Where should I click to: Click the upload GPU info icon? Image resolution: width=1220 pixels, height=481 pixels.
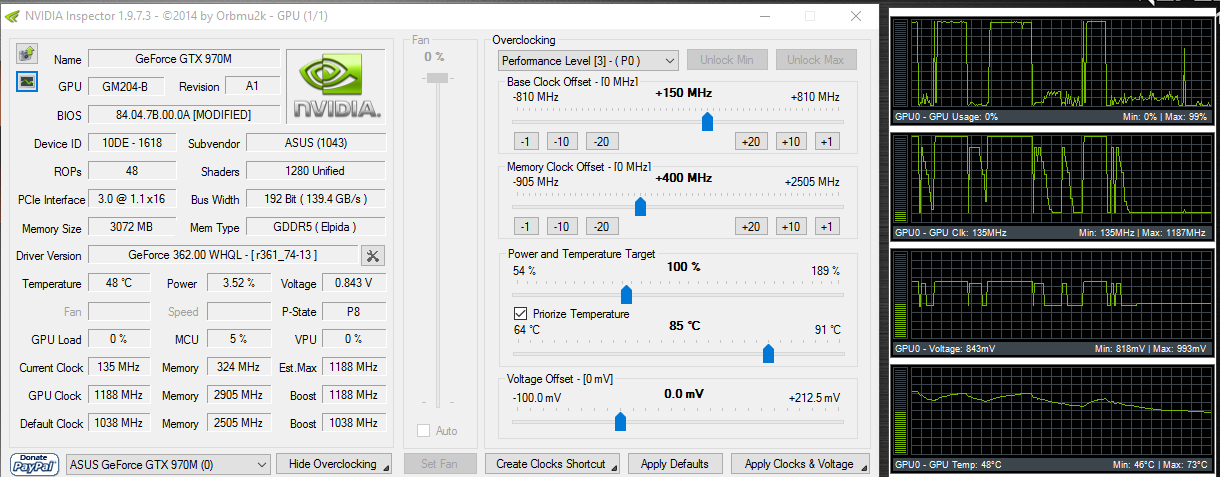click(27, 52)
